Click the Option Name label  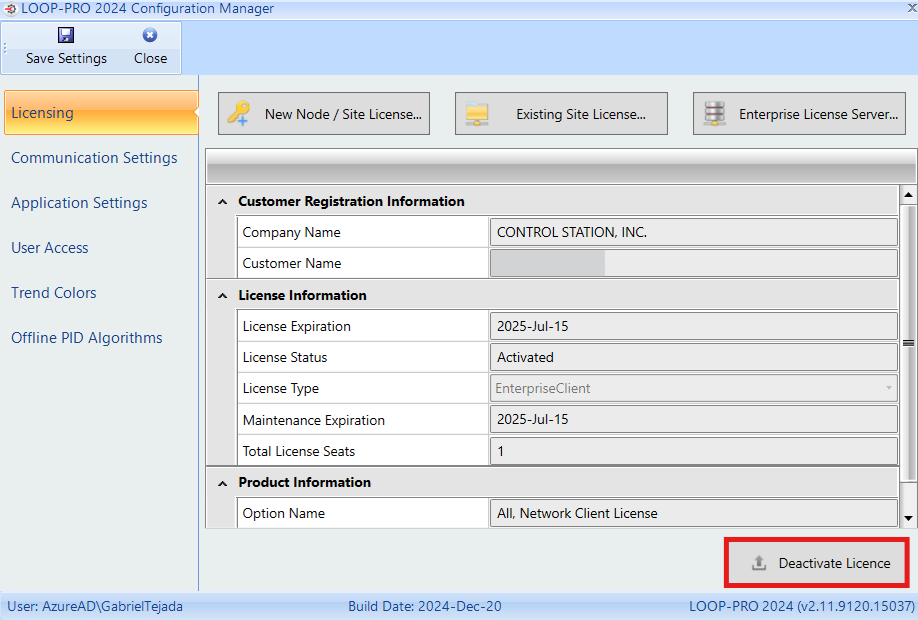pos(283,513)
